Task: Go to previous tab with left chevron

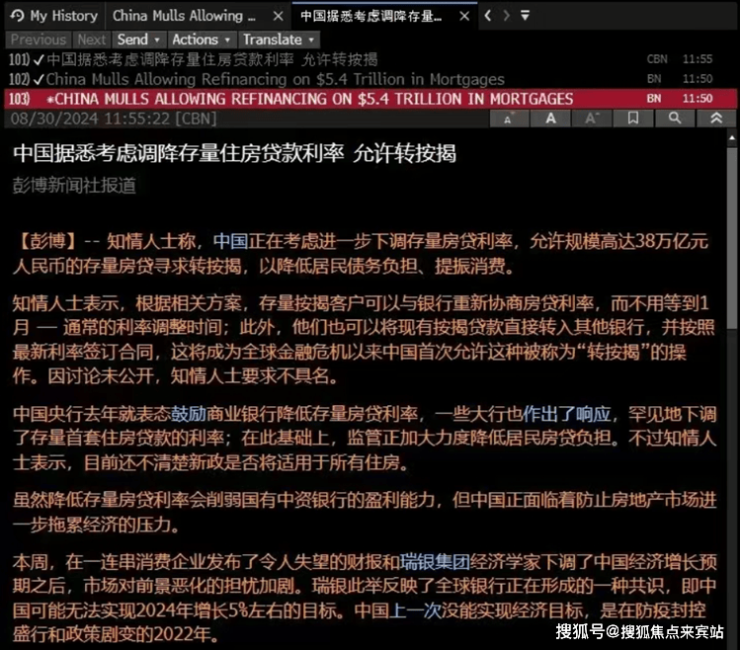Action: pos(488,16)
